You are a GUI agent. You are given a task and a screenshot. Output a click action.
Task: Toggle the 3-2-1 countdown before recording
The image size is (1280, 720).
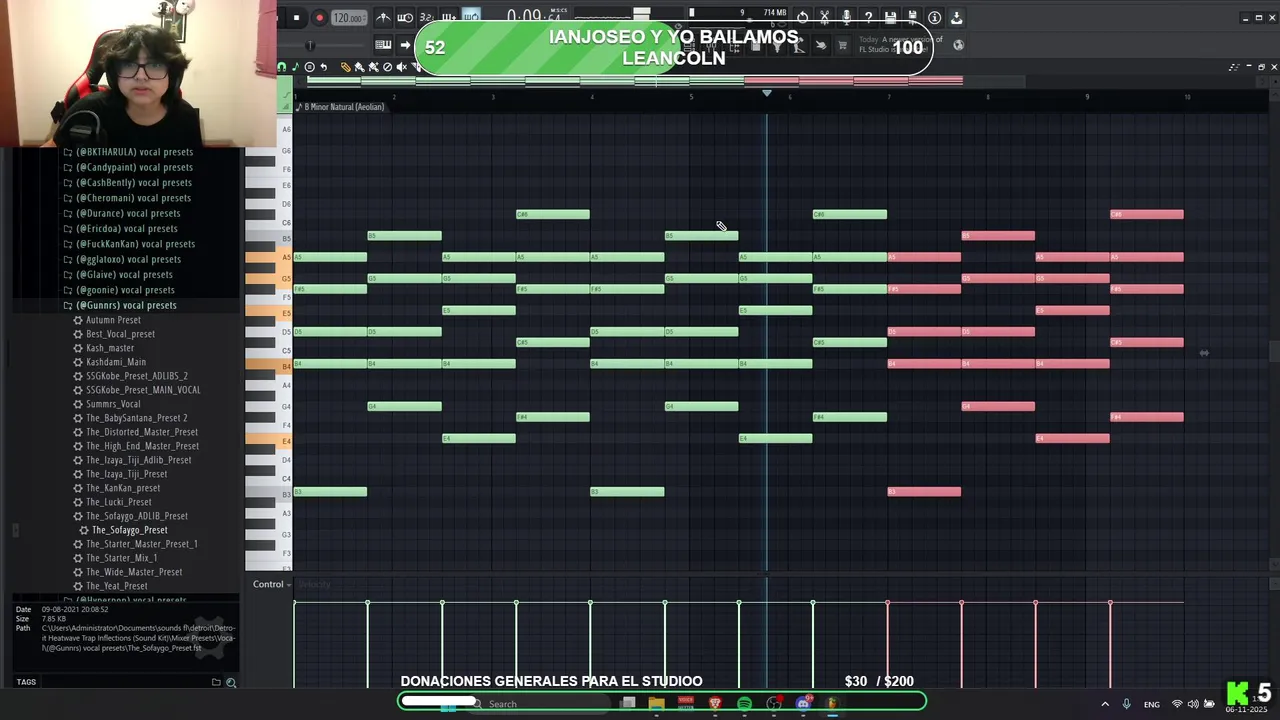[427, 18]
